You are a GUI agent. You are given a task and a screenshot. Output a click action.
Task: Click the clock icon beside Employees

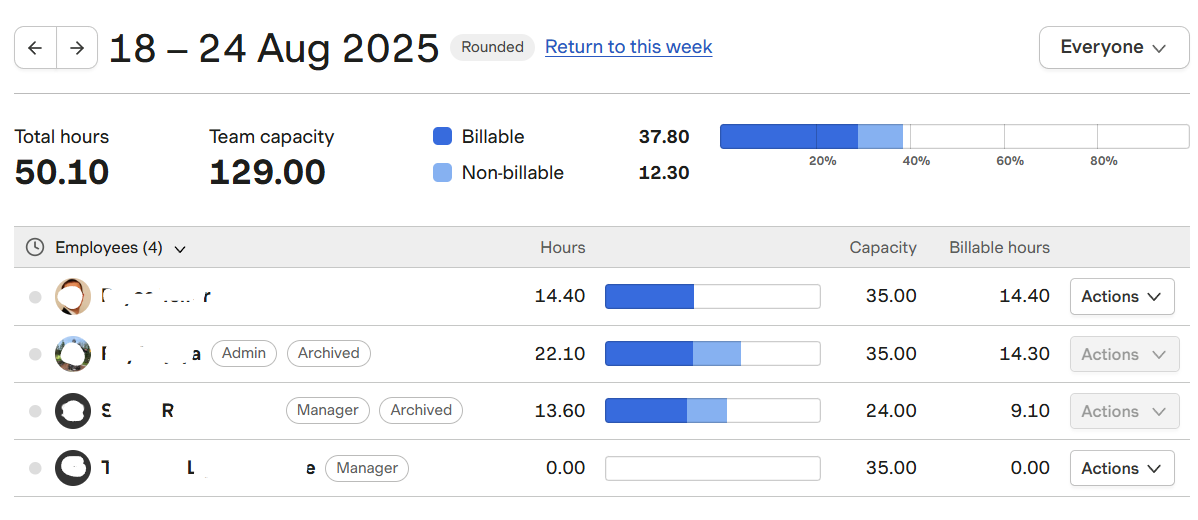(x=35, y=247)
